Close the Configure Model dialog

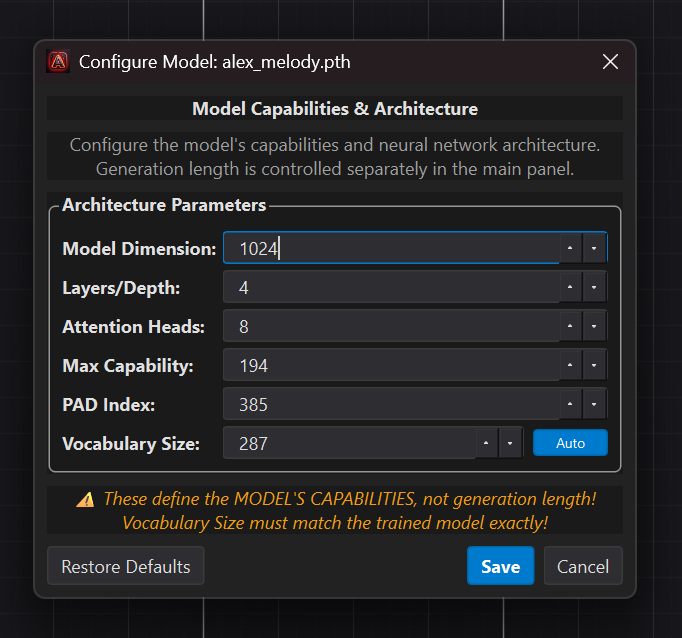point(610,62)
